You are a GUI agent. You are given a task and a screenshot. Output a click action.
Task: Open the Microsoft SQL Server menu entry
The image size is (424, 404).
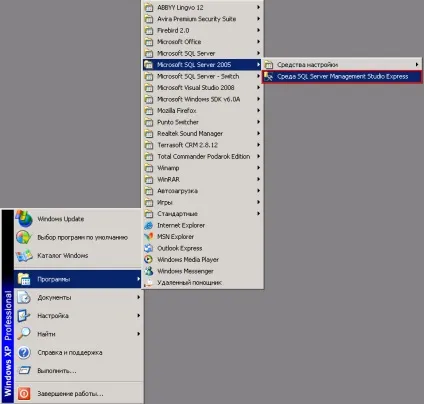(203, 53)
